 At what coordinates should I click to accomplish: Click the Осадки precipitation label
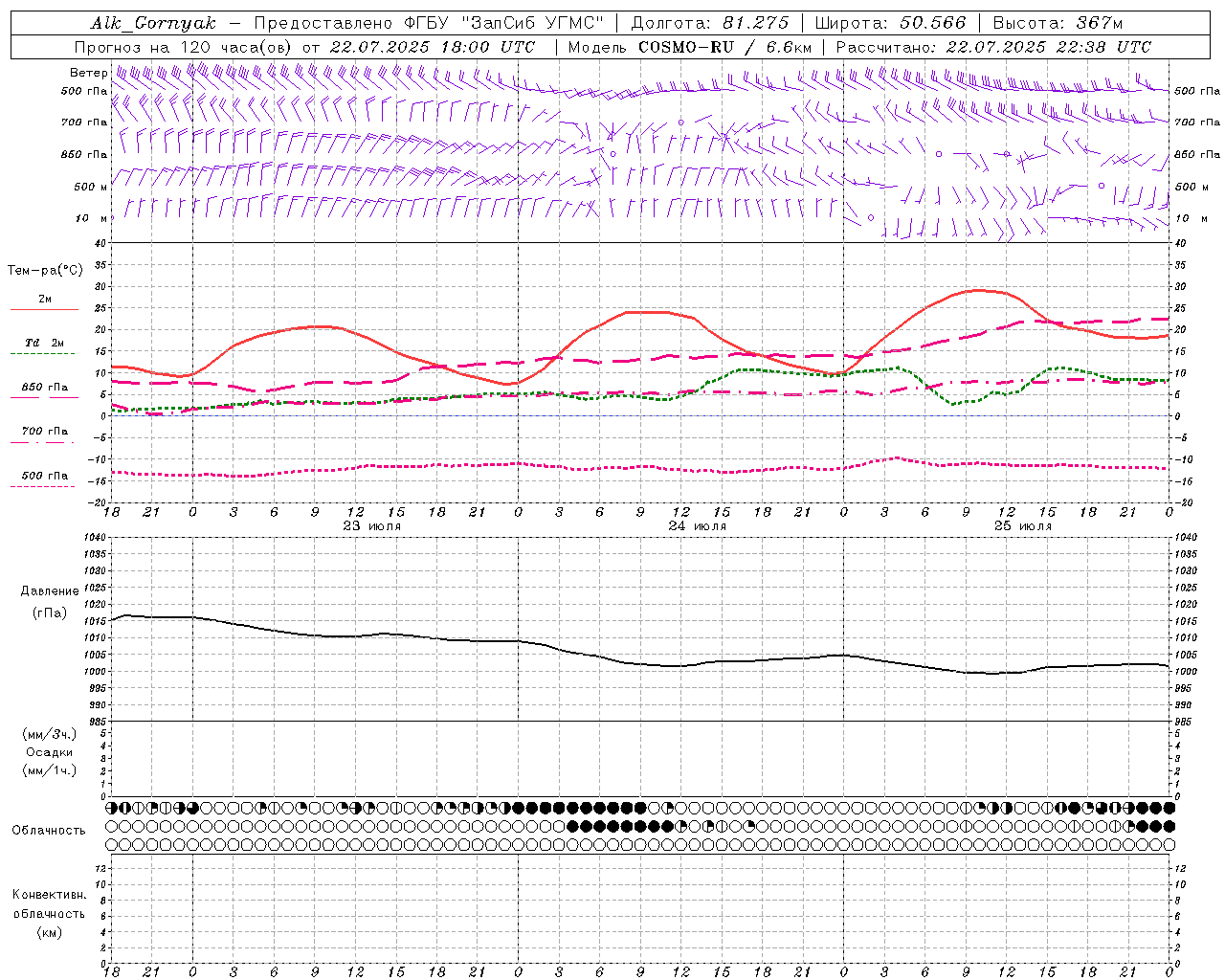click(50, 752)
